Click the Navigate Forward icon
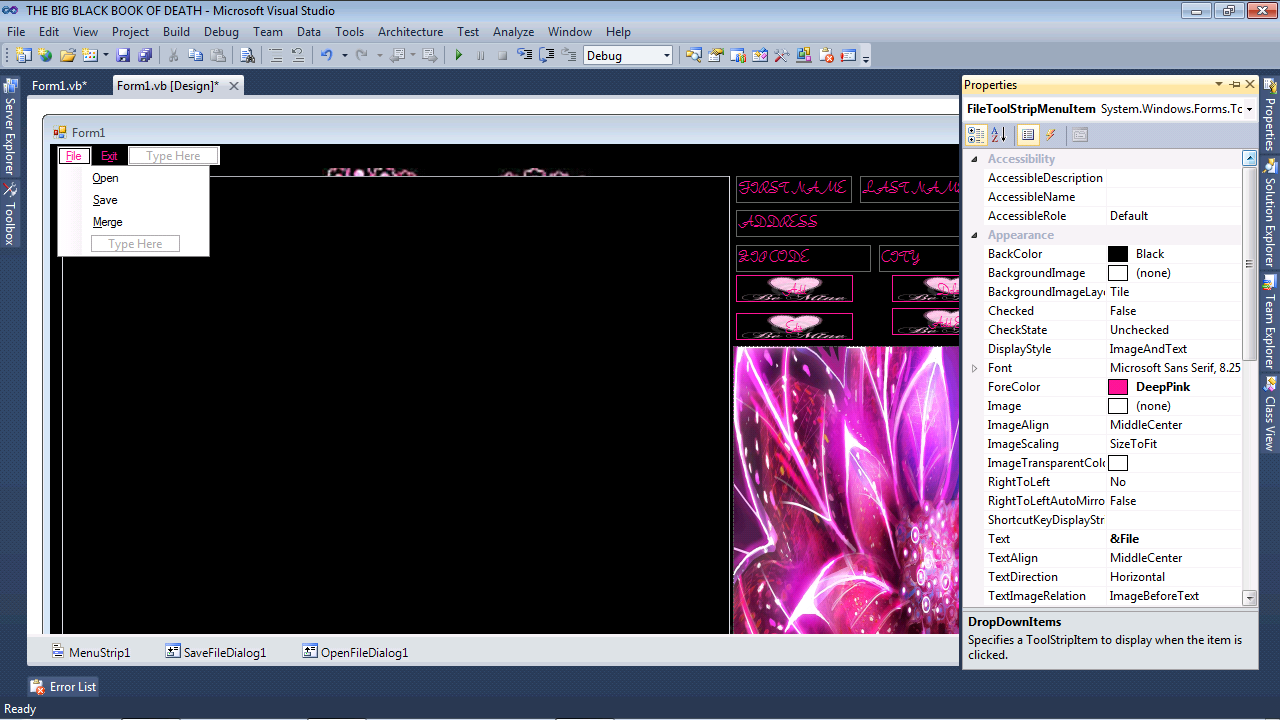 tap(430, 56)
